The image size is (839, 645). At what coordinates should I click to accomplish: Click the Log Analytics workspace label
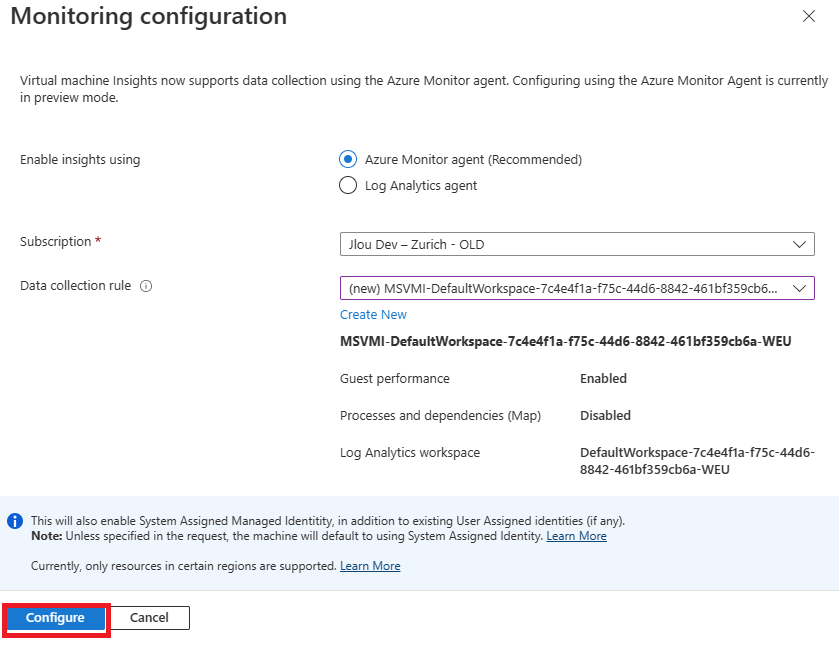pyautogui.click(x=410, y=452)
